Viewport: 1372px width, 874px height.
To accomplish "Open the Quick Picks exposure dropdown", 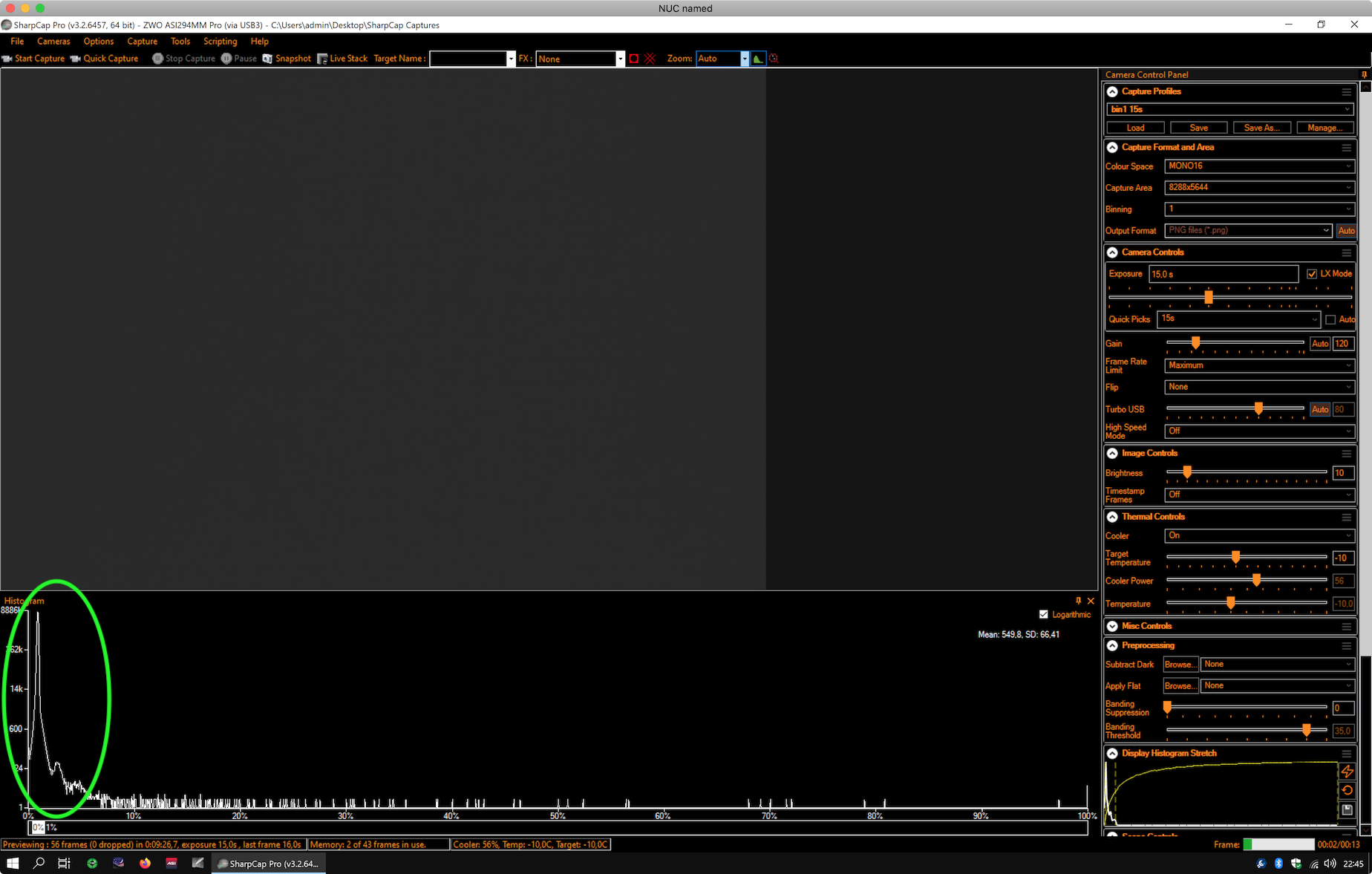I will 1238,319.
